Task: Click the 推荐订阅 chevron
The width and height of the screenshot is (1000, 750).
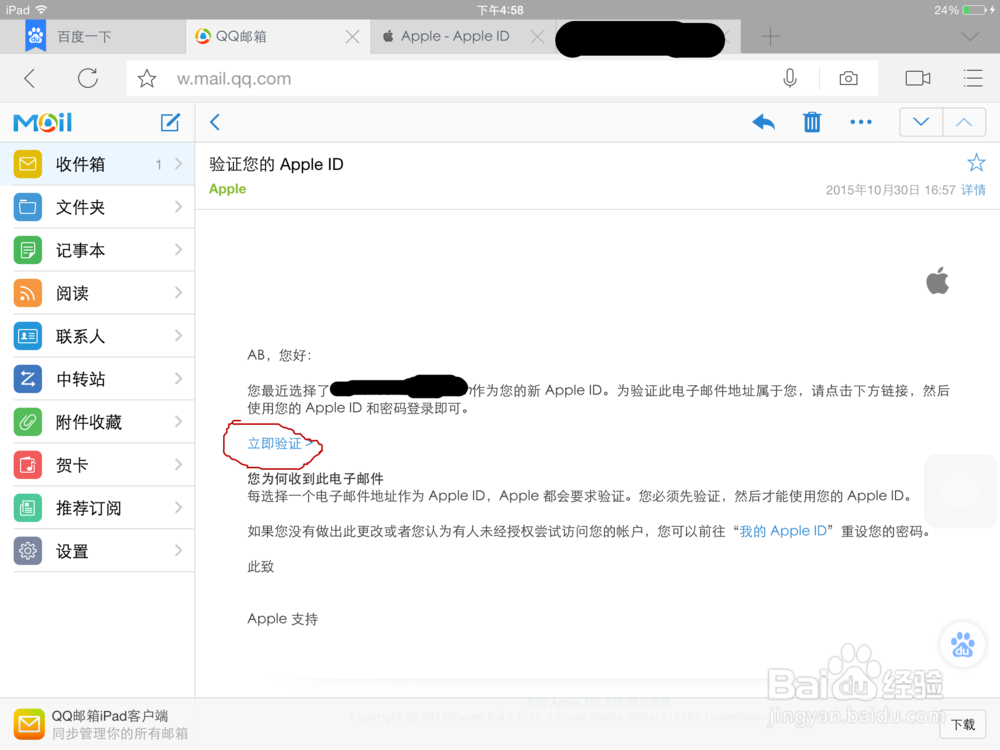Action: pos(179,508)
